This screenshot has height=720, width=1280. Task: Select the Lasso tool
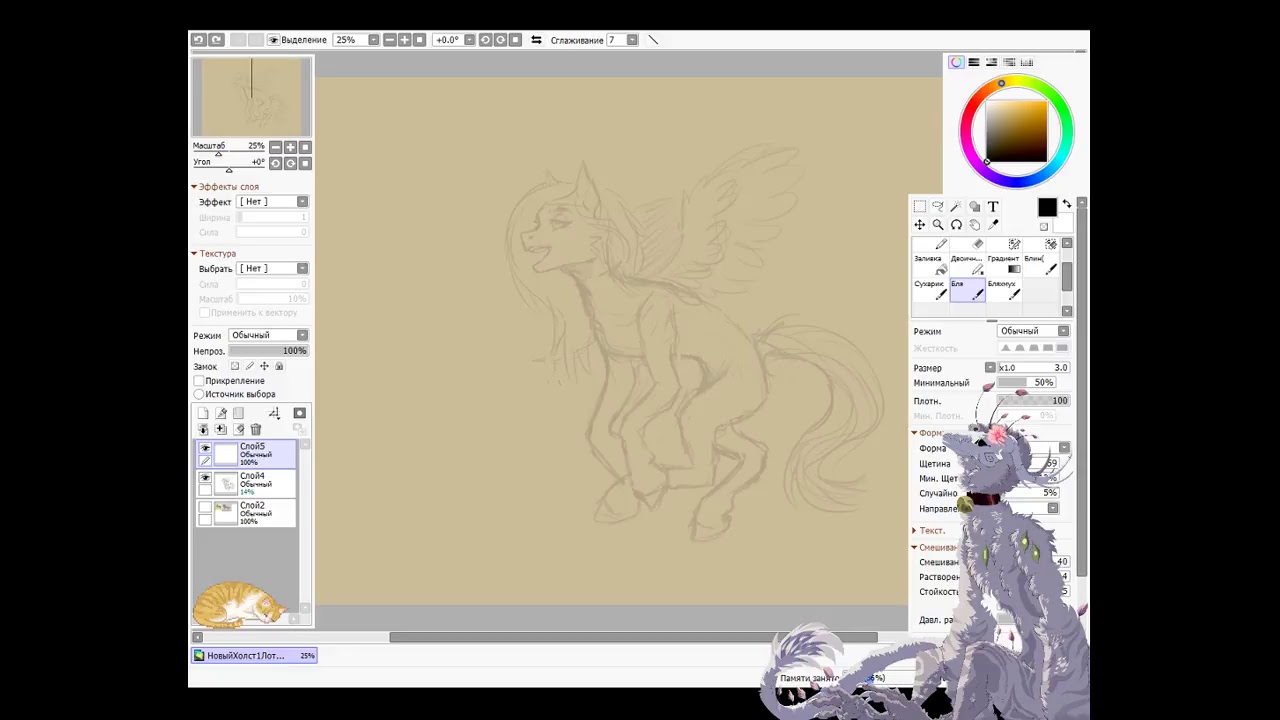[938, 206]
